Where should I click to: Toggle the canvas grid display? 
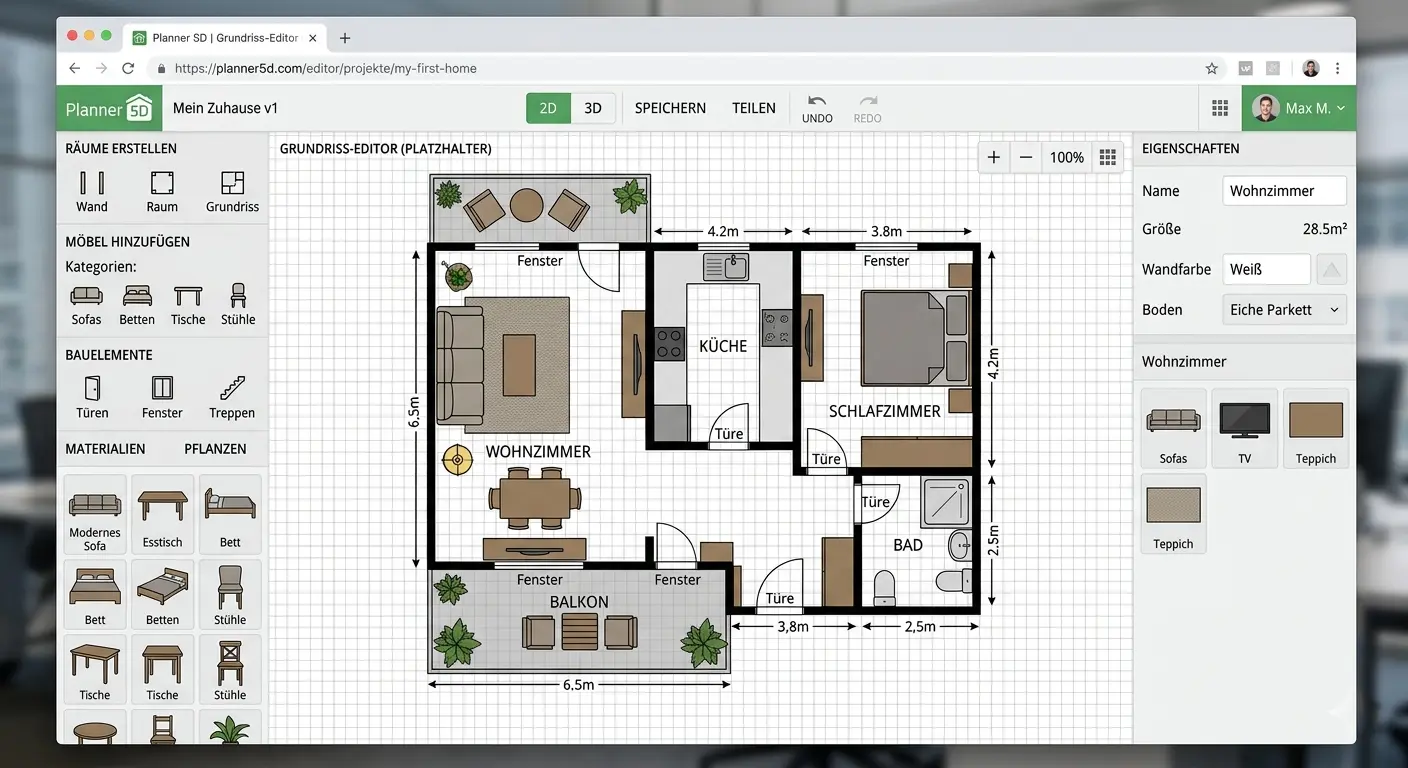1107,157
